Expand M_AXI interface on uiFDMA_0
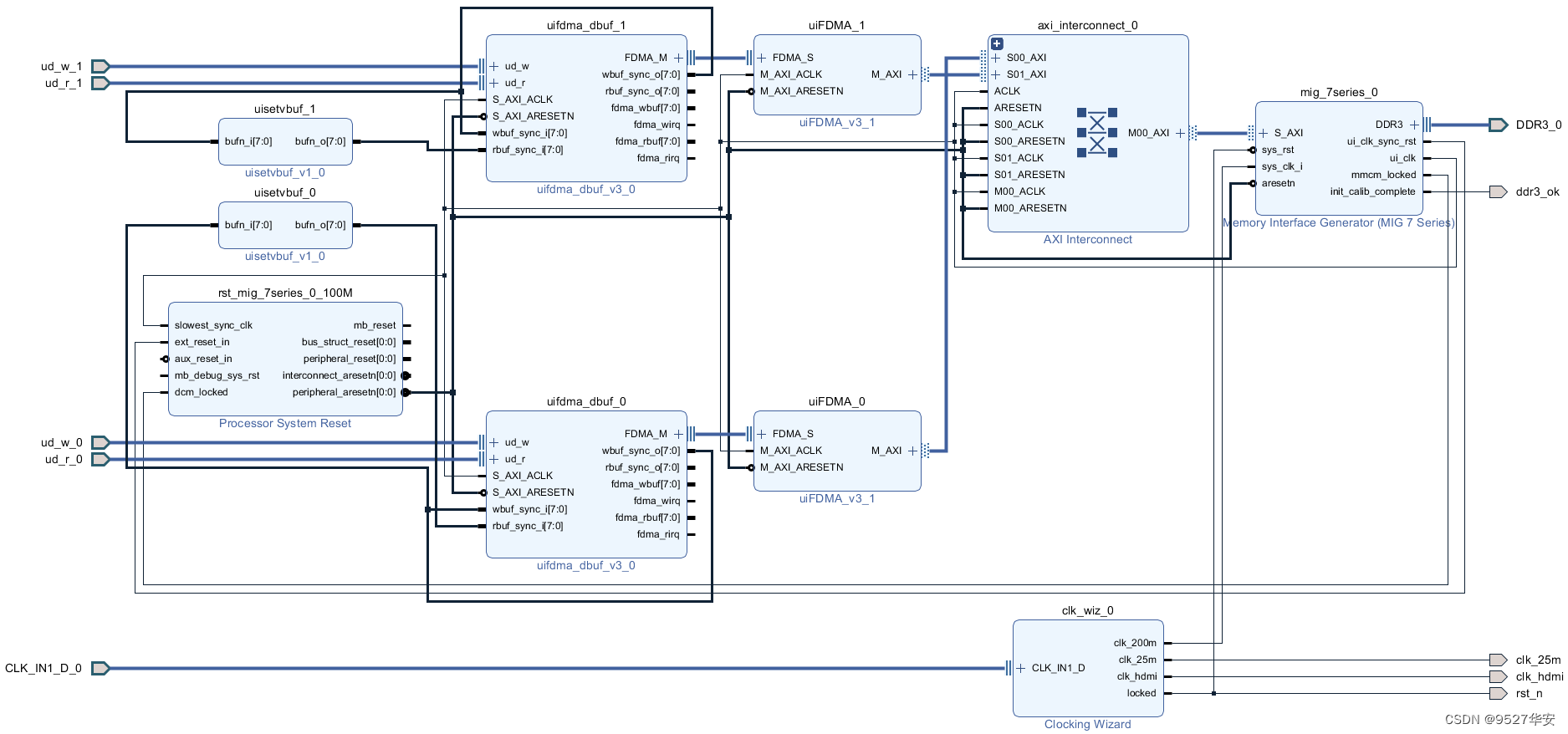Image resolution: width=1568 pixels, height=734 pixels. (x=912, y=451)
